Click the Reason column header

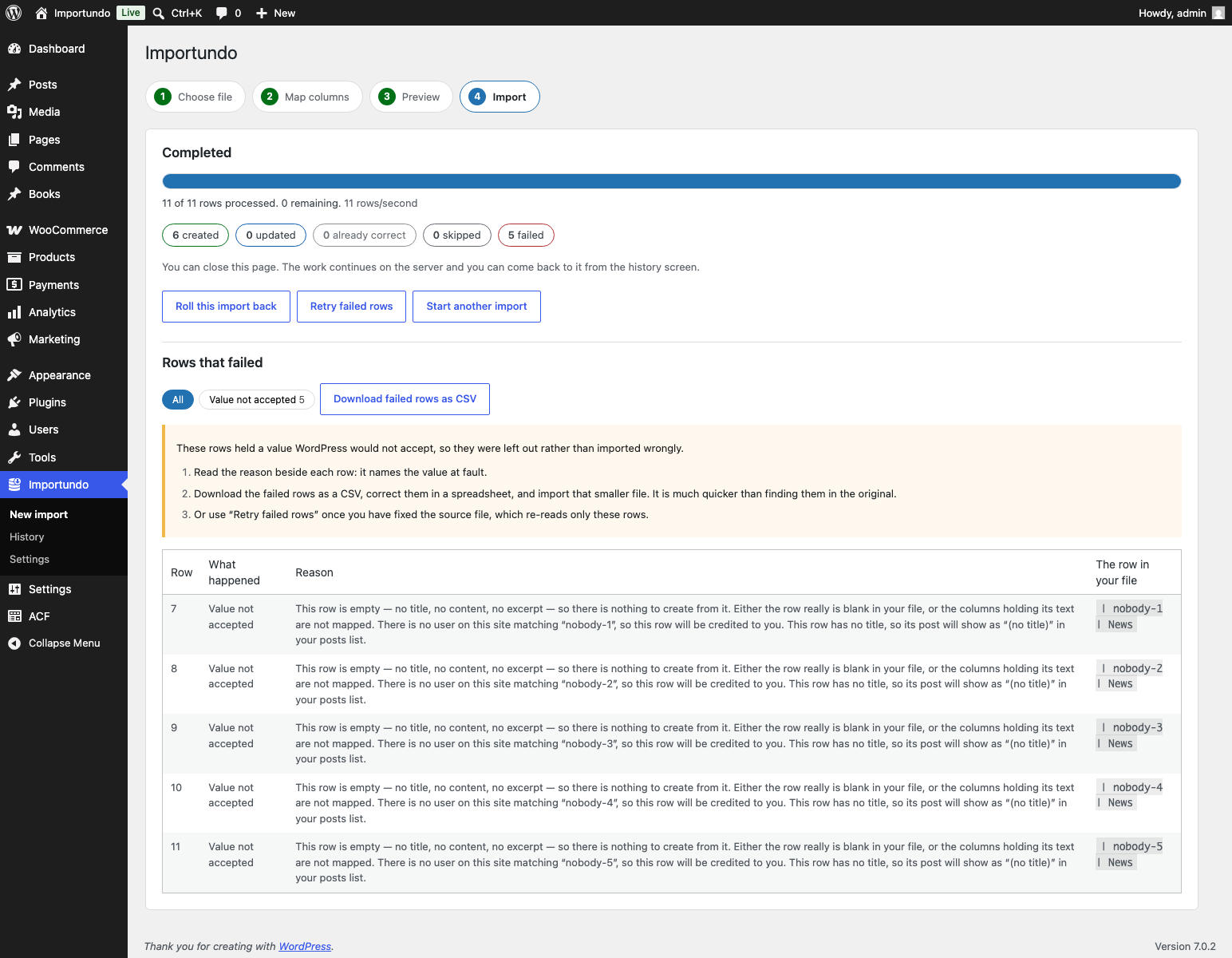(x=314, y=572)
